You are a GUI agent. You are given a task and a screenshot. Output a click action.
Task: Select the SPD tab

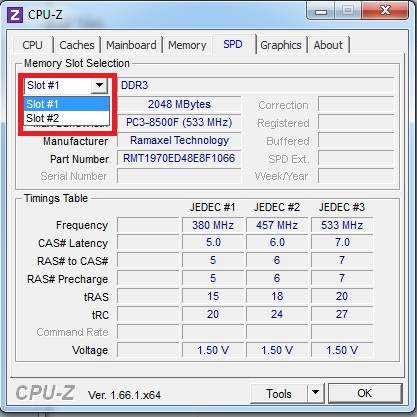click(x=233, y=44)
